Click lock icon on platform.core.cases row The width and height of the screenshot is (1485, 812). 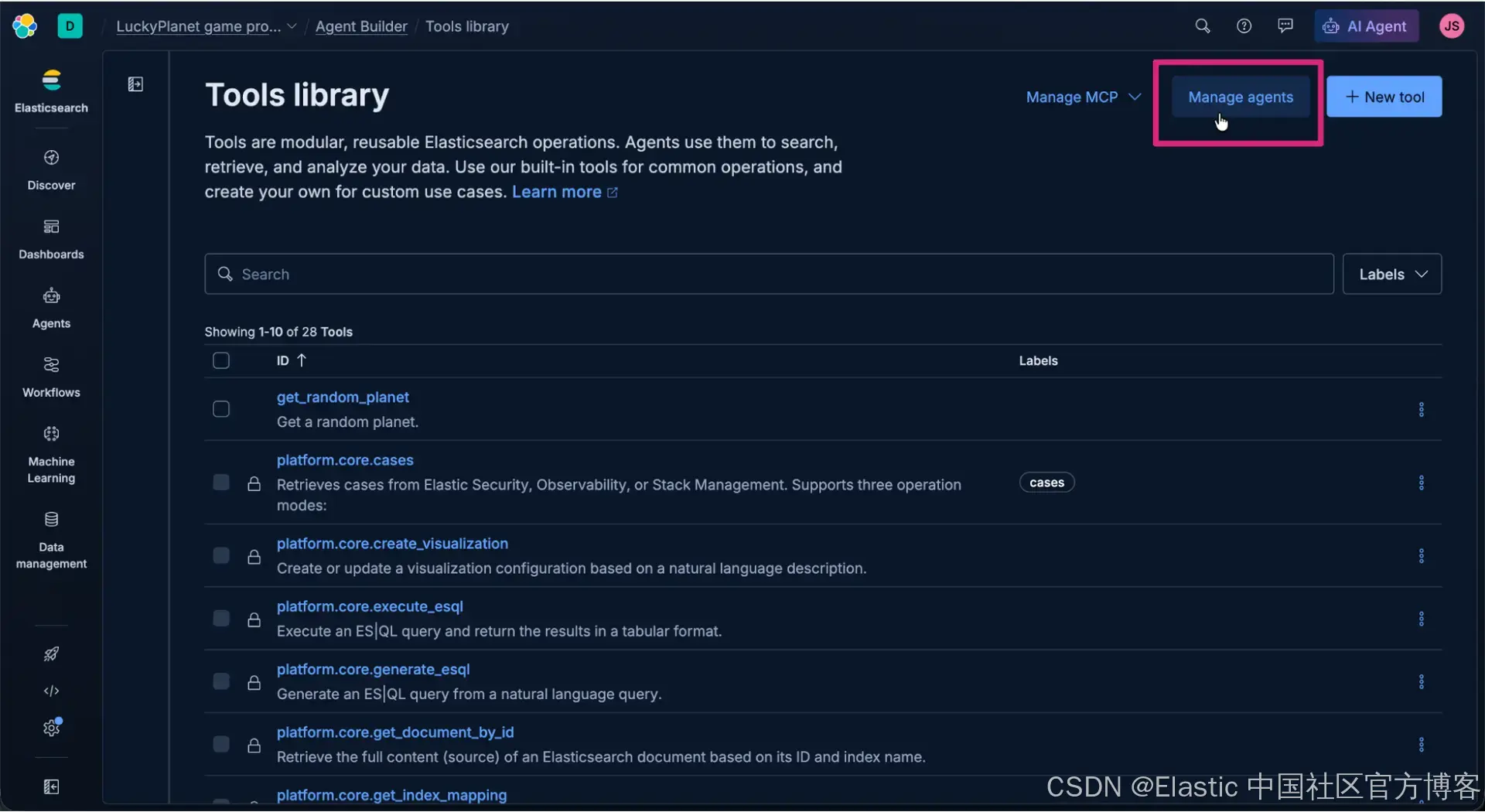[x=254, y=484]
